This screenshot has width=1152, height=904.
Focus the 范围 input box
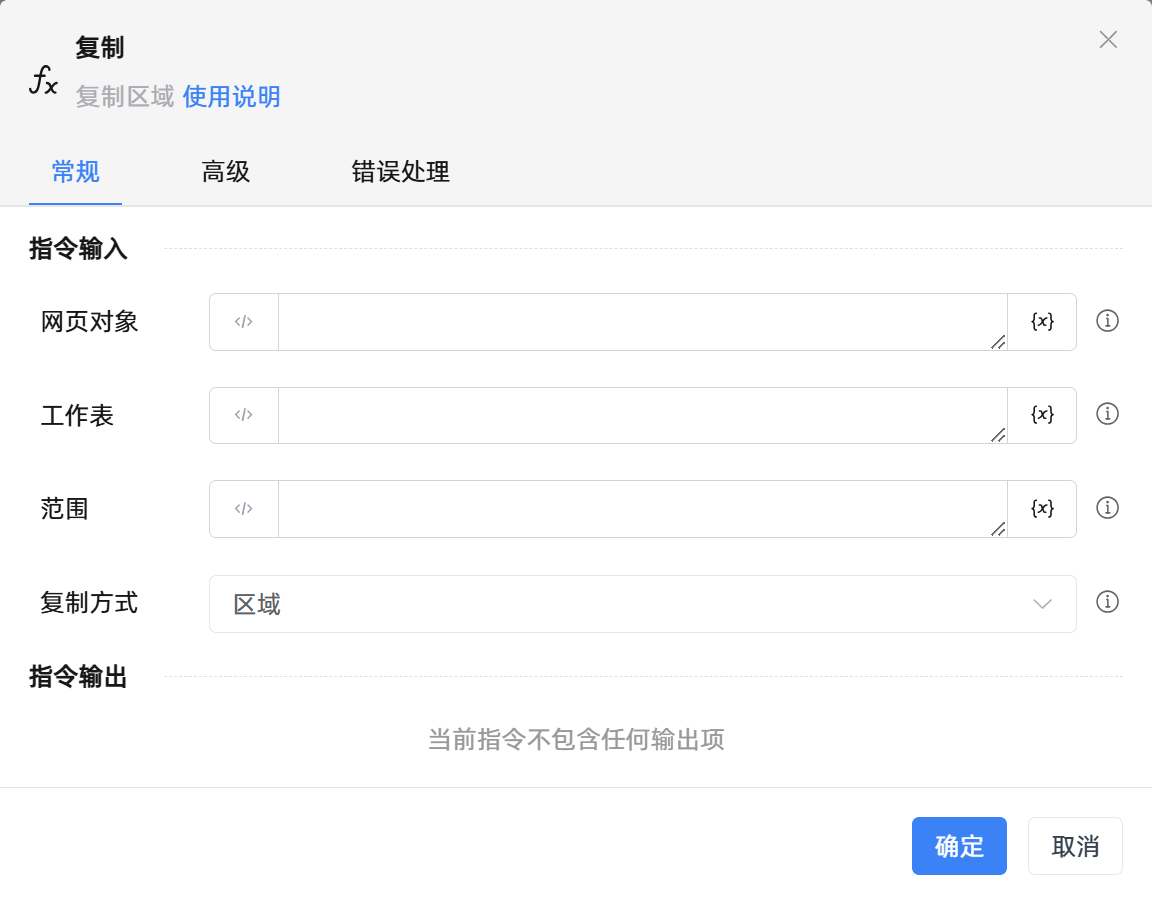(x=642, y=509)
